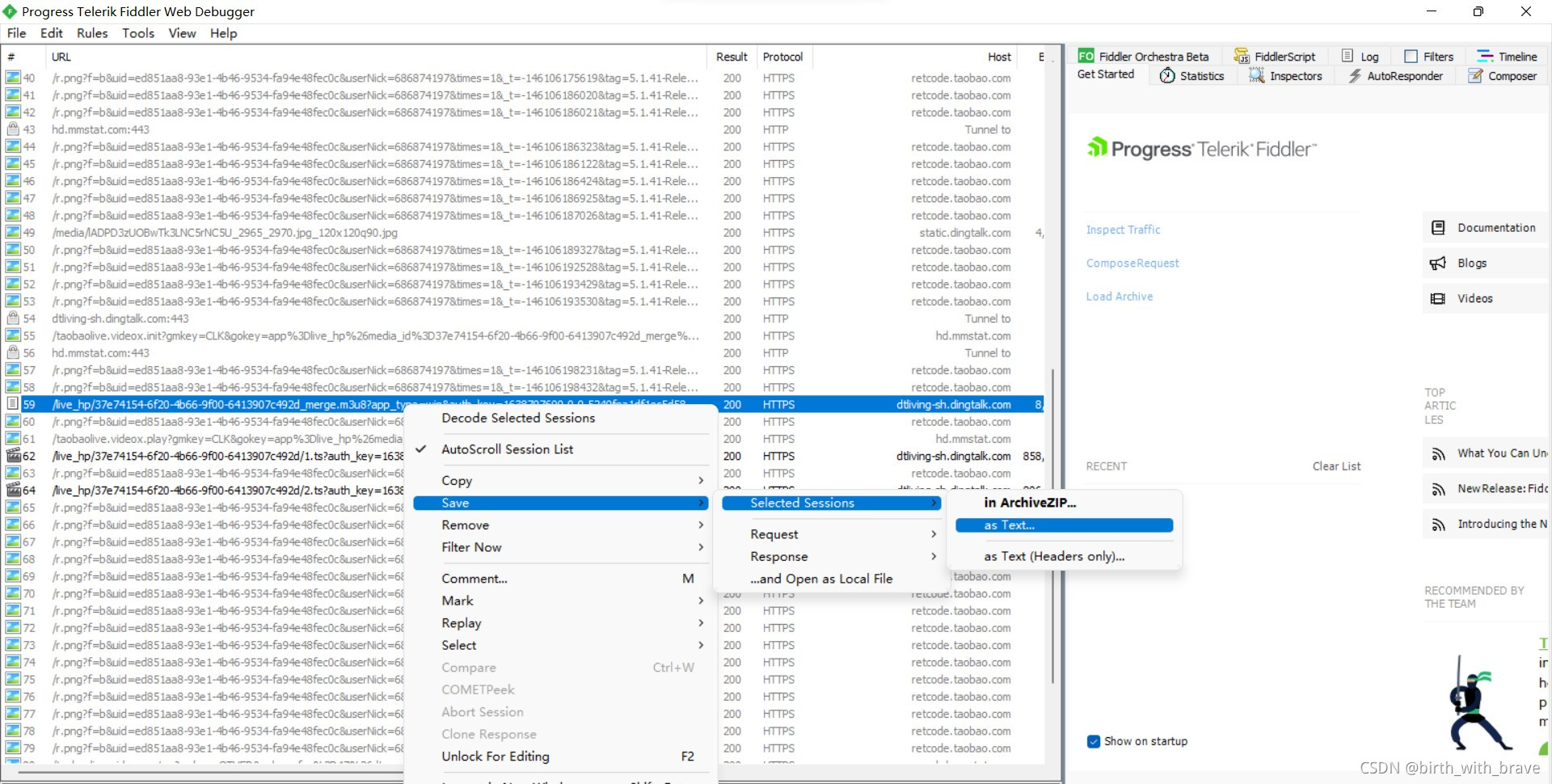The height and width of the screenshot is (784, 1552).
Task: Sort sessions by the Host column header
Action: click(x=913, y=57)
